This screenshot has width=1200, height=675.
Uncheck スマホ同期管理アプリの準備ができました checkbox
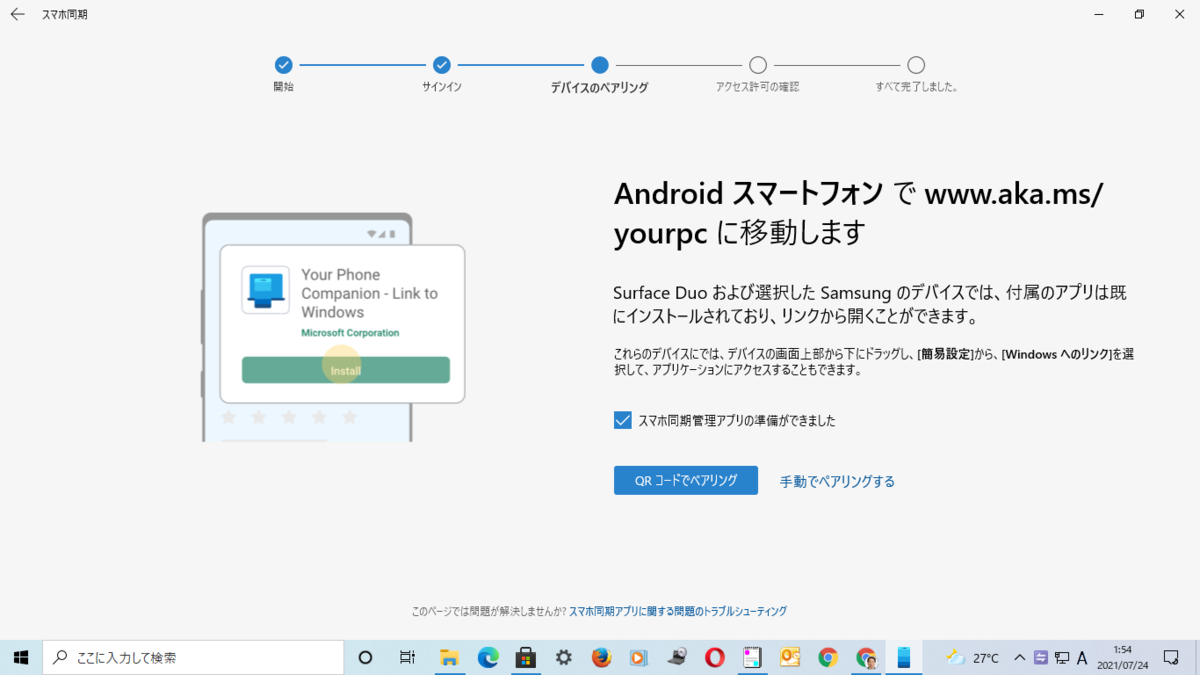623,420
